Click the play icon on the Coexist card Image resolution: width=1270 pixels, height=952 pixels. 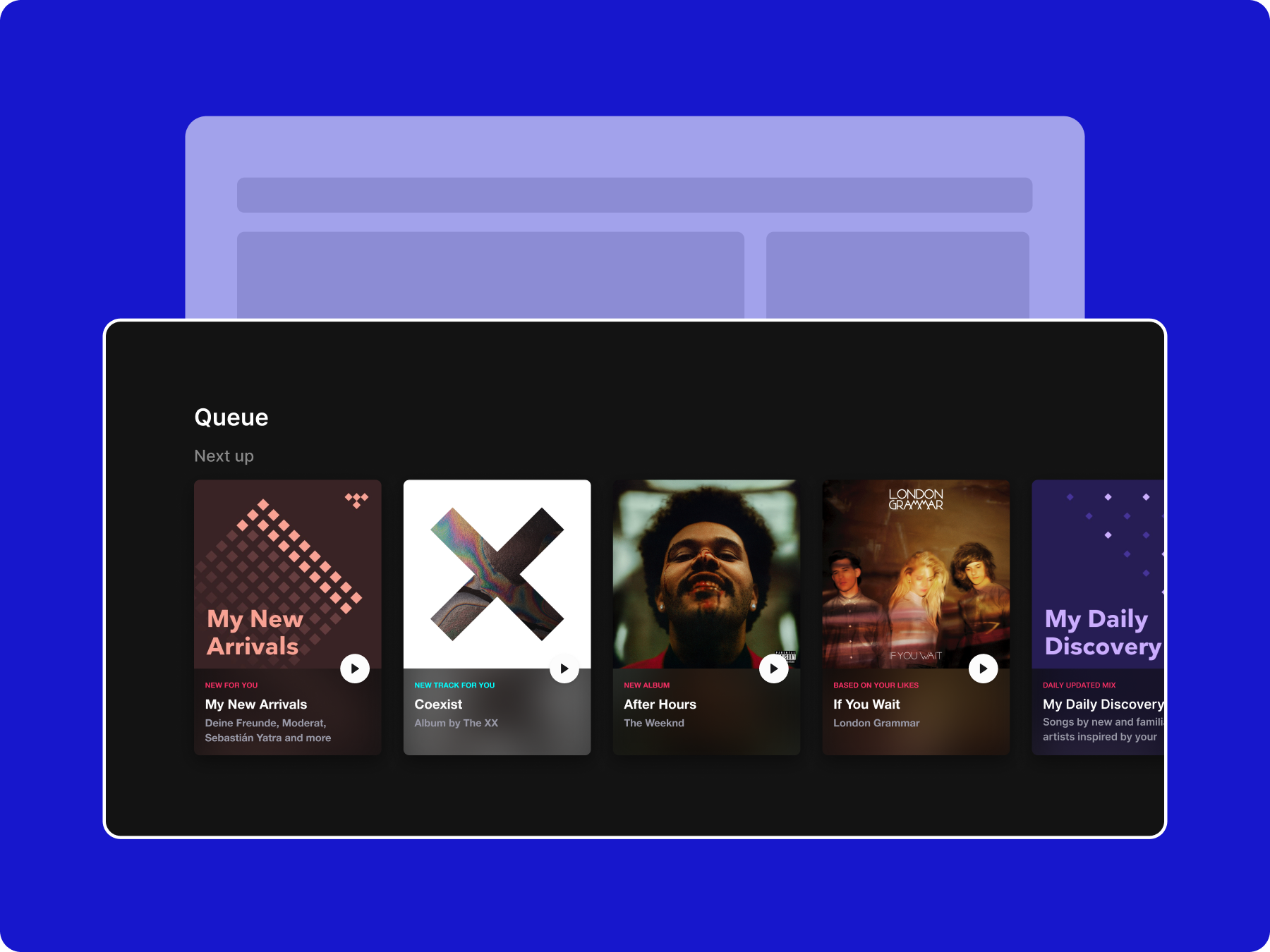click(x=564, y=669)
